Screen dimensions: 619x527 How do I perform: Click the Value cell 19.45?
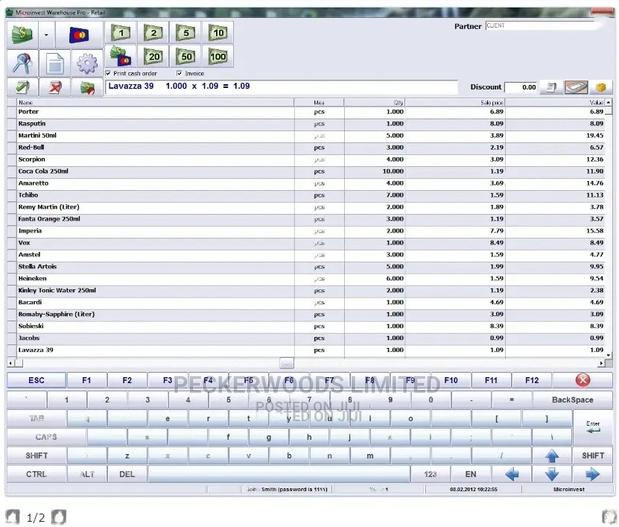pos(555,135)
